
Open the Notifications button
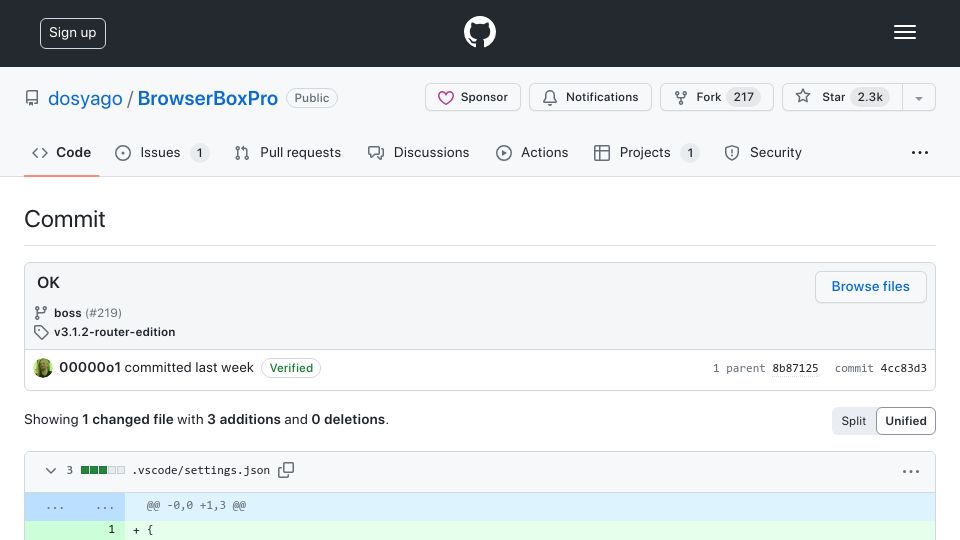590,97
